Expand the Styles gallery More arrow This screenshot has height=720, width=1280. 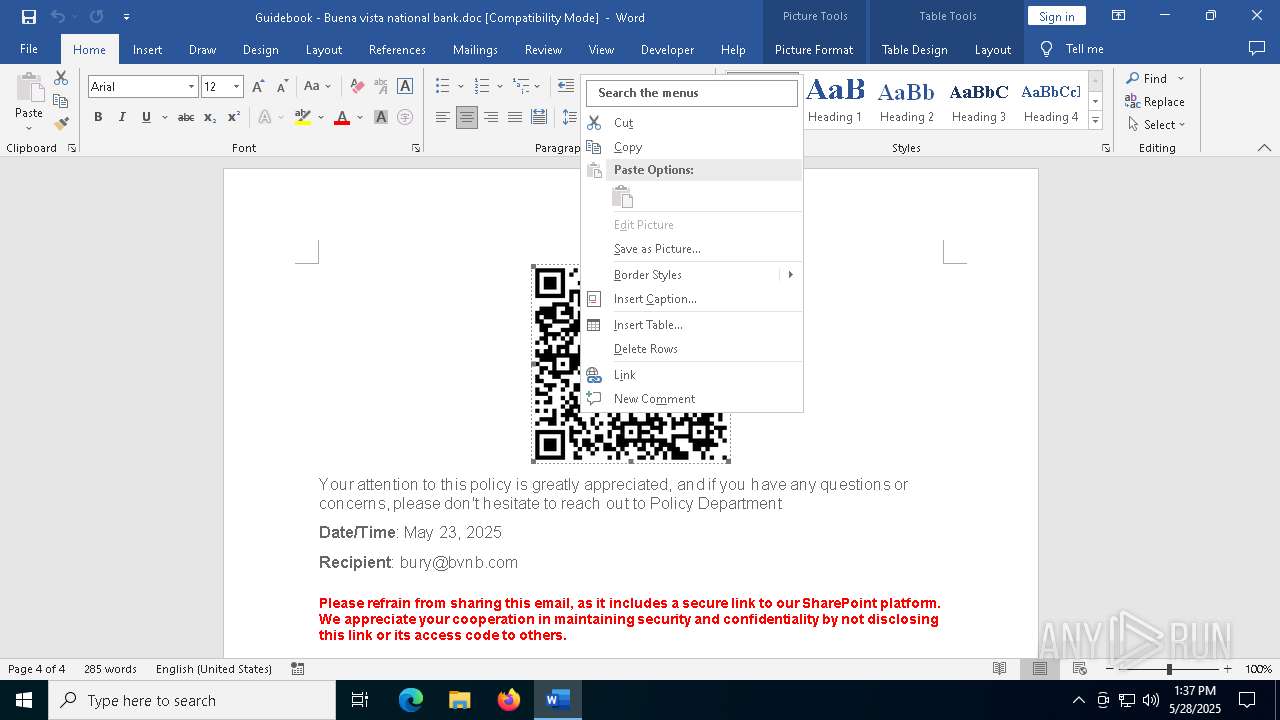(1096, 121)
